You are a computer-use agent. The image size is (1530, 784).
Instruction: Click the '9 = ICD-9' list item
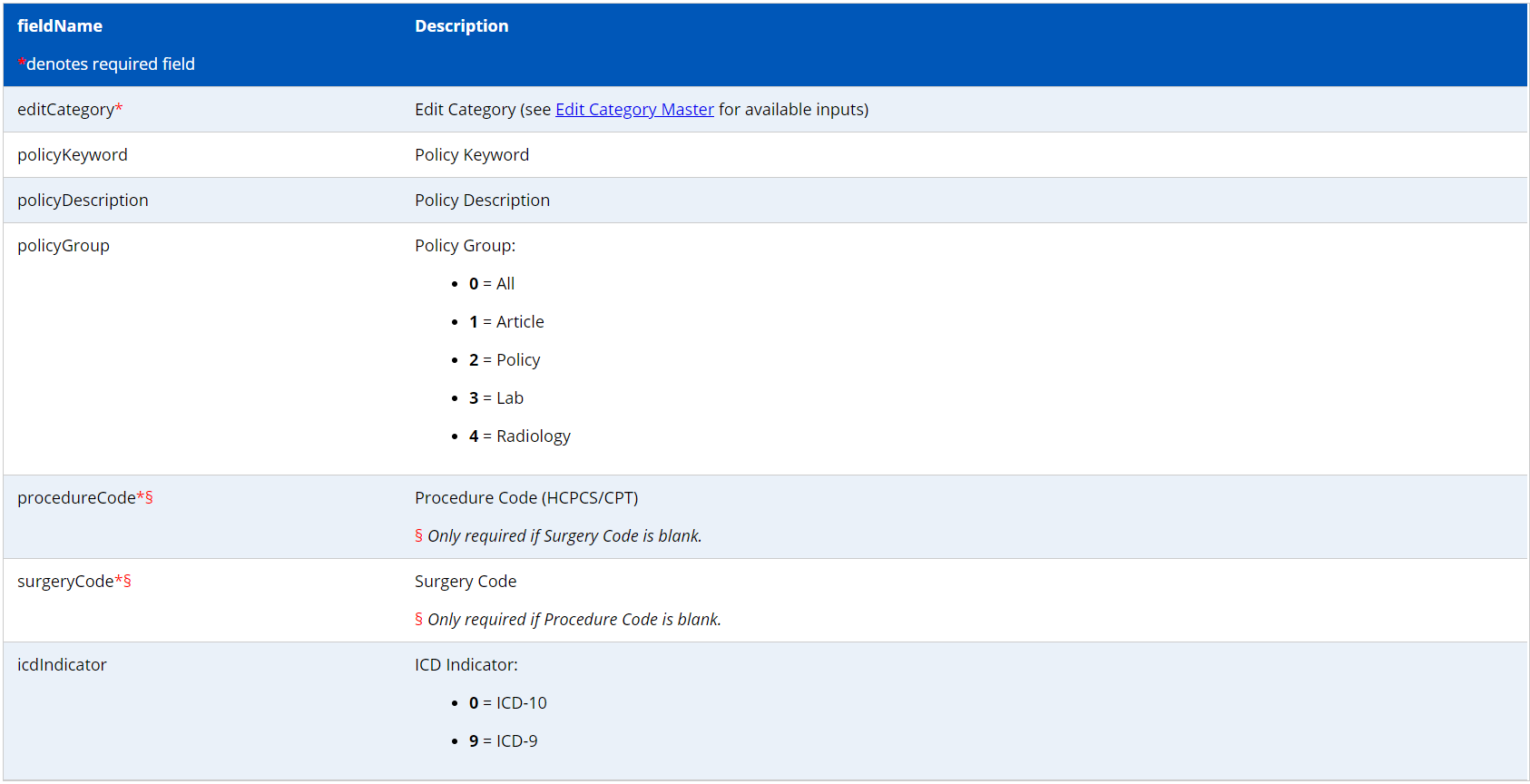[504, 741]
